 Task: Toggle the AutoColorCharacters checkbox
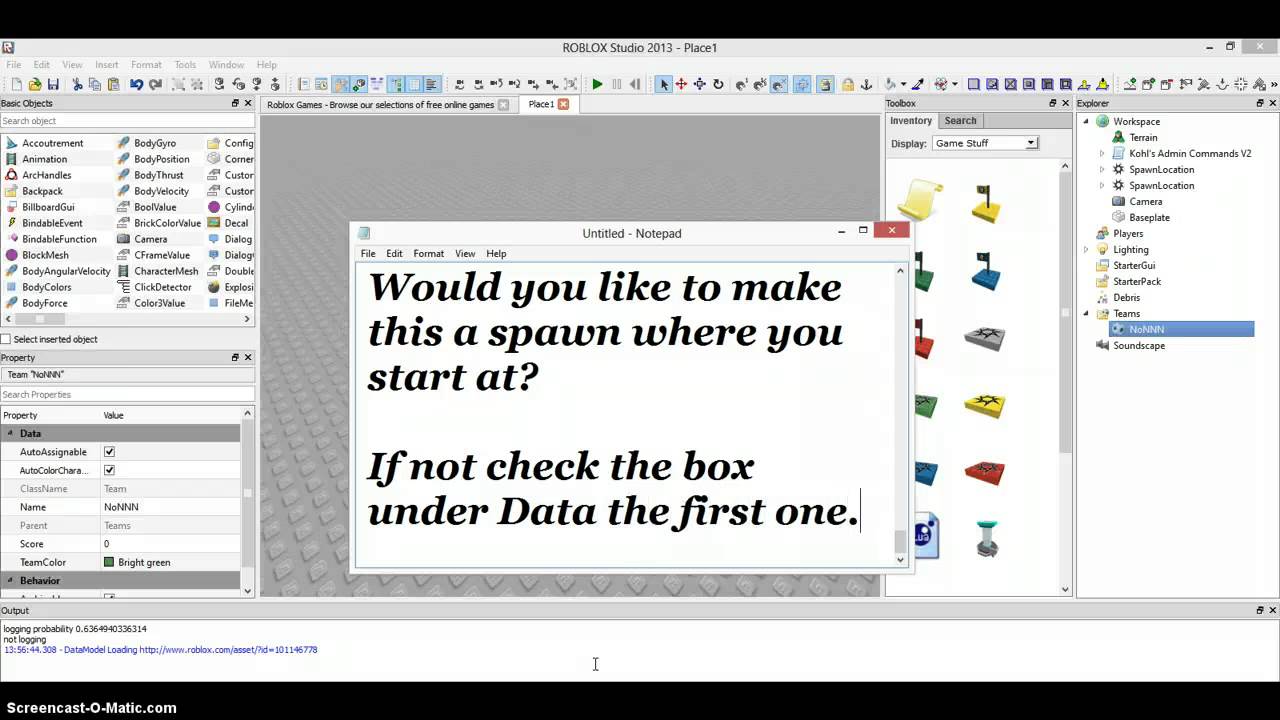[x=109, y=470]
